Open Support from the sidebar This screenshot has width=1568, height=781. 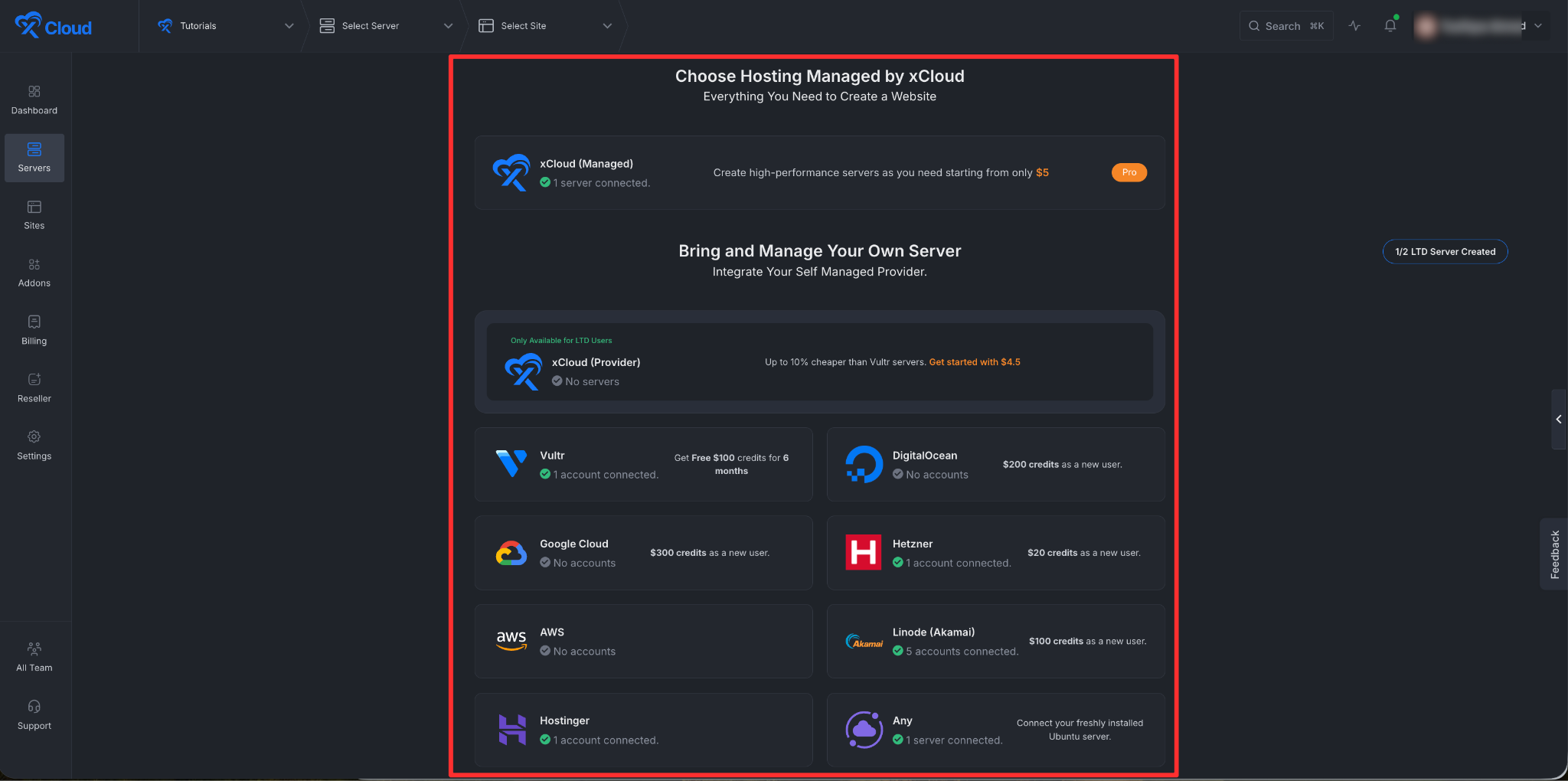(x=34, y=715)
